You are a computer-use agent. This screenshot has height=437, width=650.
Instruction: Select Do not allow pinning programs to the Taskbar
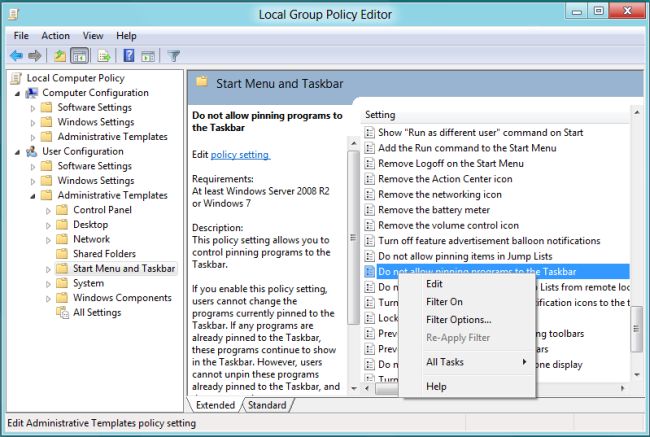pos(503,272)
